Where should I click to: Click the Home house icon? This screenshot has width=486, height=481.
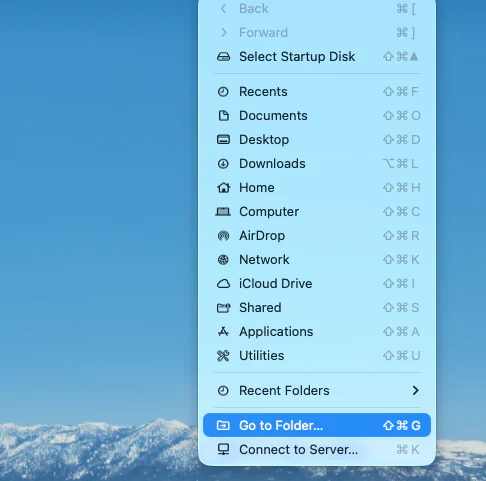pyautogui.click(x=223, y=188)
